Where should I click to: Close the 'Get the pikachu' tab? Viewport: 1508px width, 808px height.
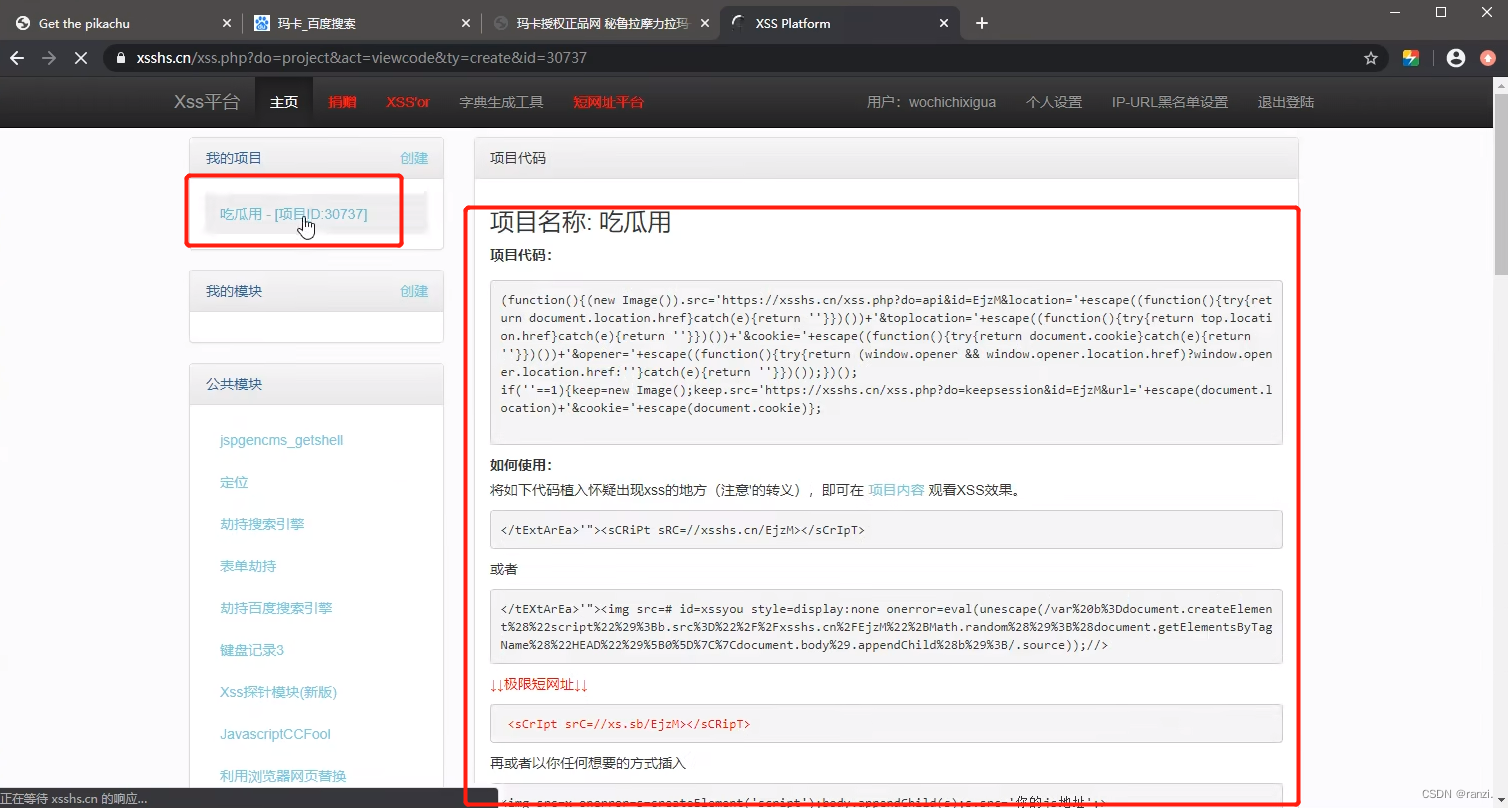pyautogui.click(x=225, y=23)
